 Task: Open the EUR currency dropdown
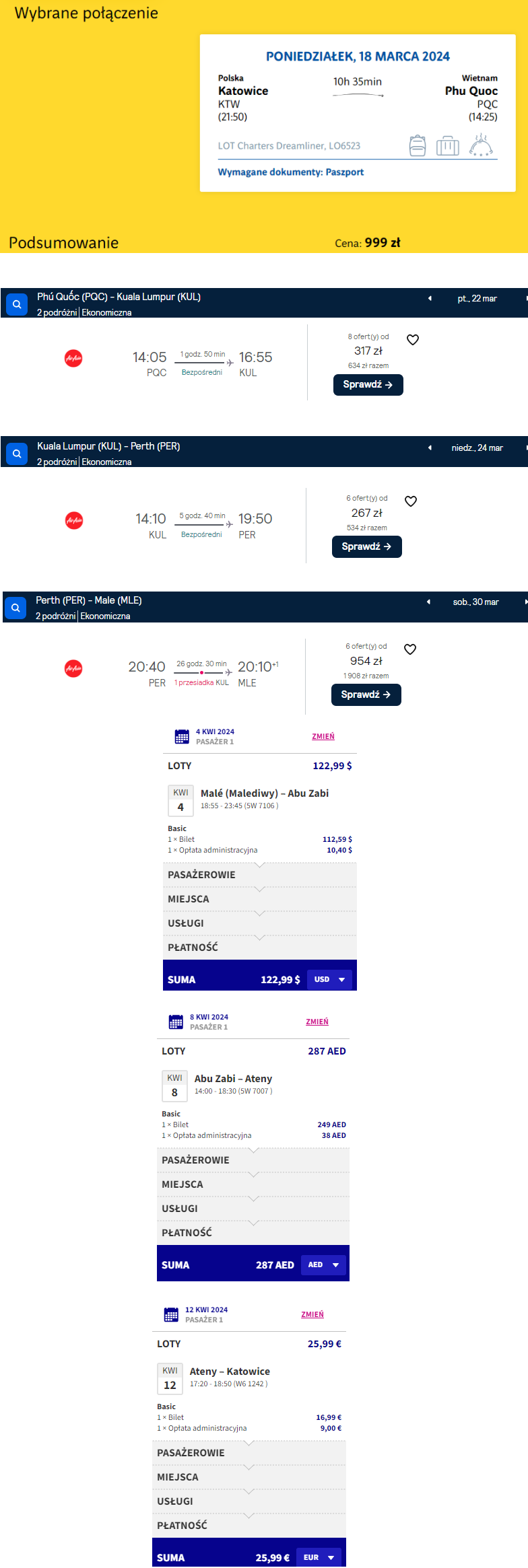tap(319, 1557)
